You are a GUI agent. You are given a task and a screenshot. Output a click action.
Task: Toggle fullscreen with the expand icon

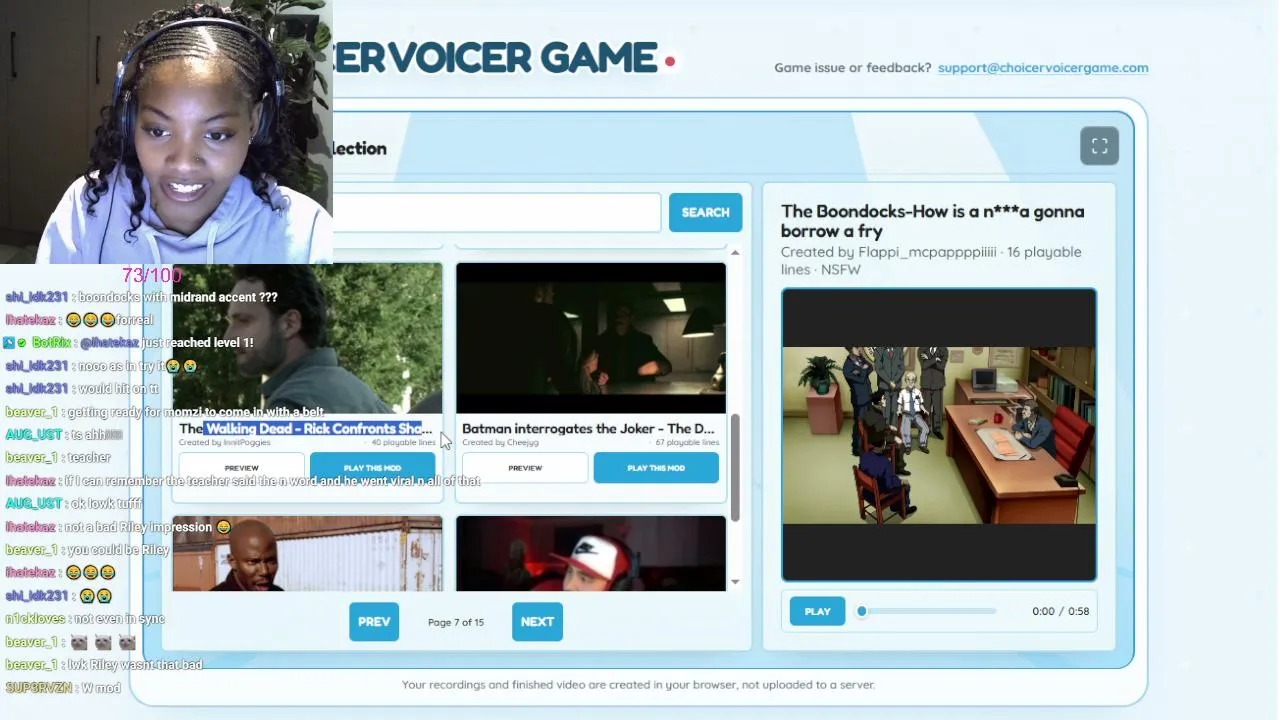coord(1099,146)
